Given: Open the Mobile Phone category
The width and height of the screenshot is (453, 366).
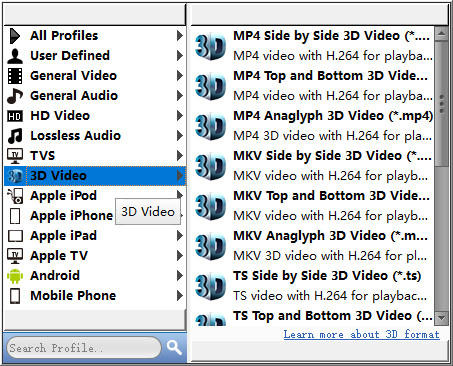Looking at the screenshot, I should tap(95, 296).
